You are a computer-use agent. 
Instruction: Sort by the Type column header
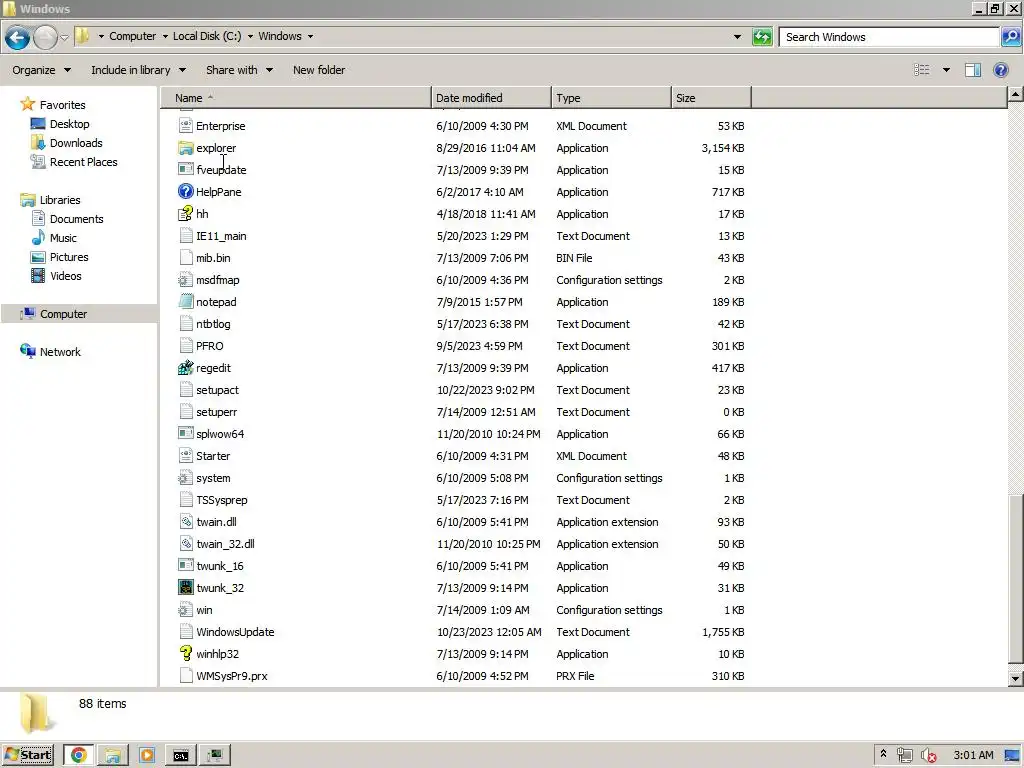coord(611,98)
